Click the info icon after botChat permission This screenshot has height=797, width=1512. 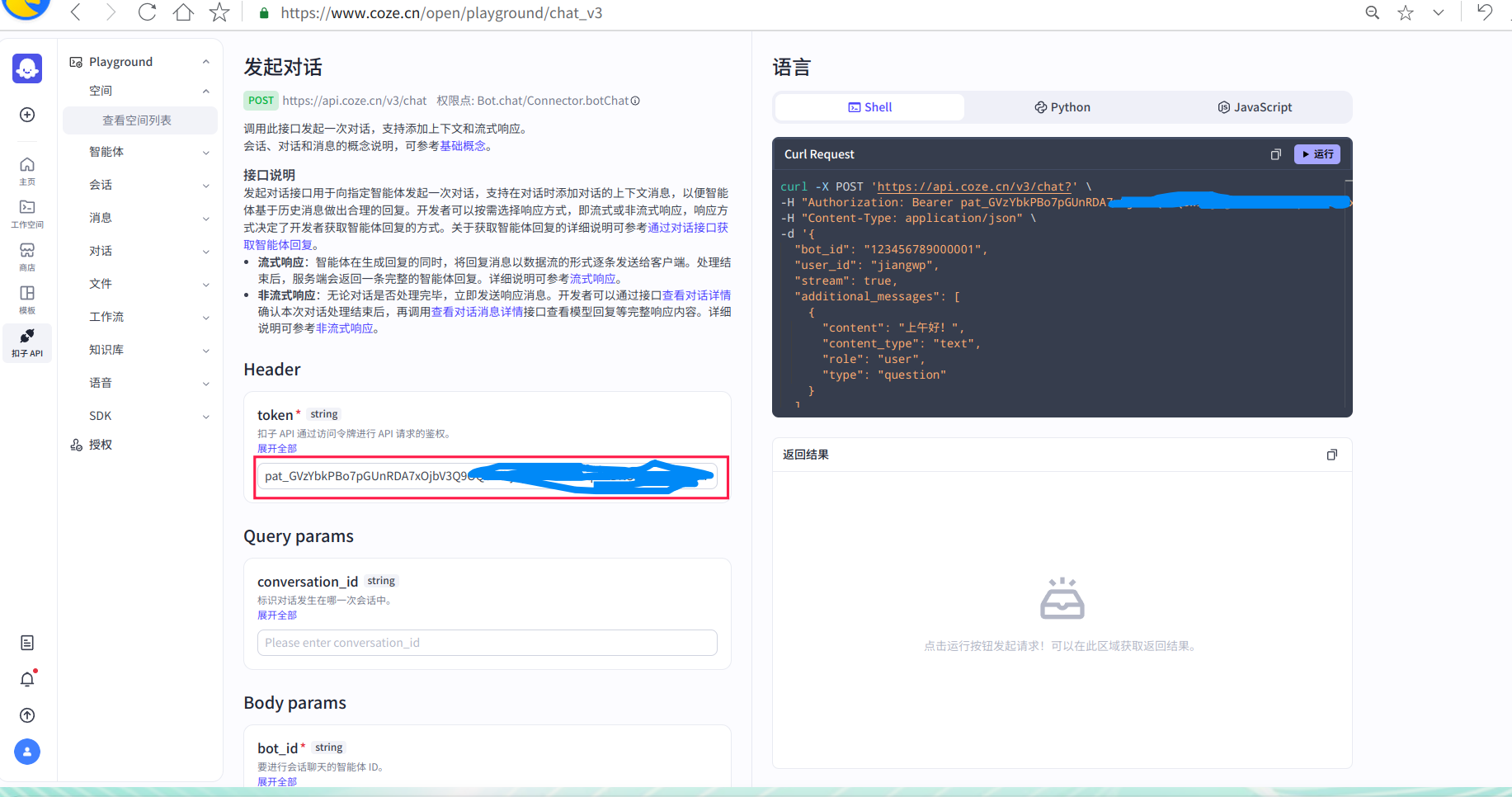(x=635, y=101)
